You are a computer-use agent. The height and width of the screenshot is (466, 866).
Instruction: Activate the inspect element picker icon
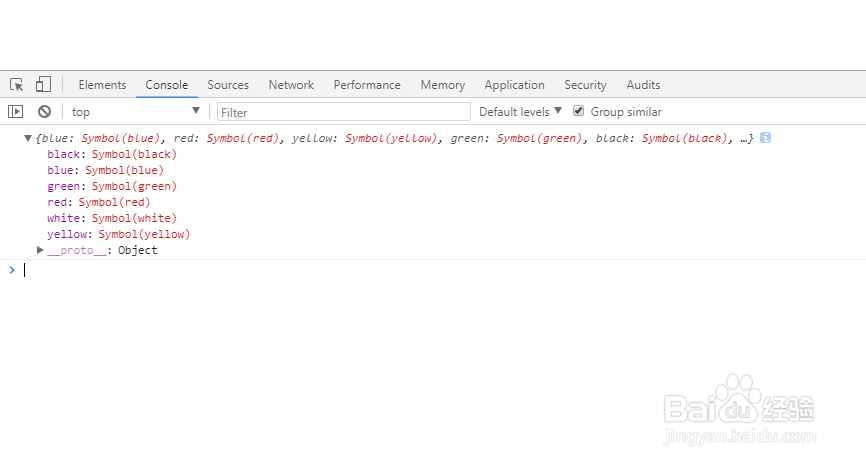coord(17,84)
